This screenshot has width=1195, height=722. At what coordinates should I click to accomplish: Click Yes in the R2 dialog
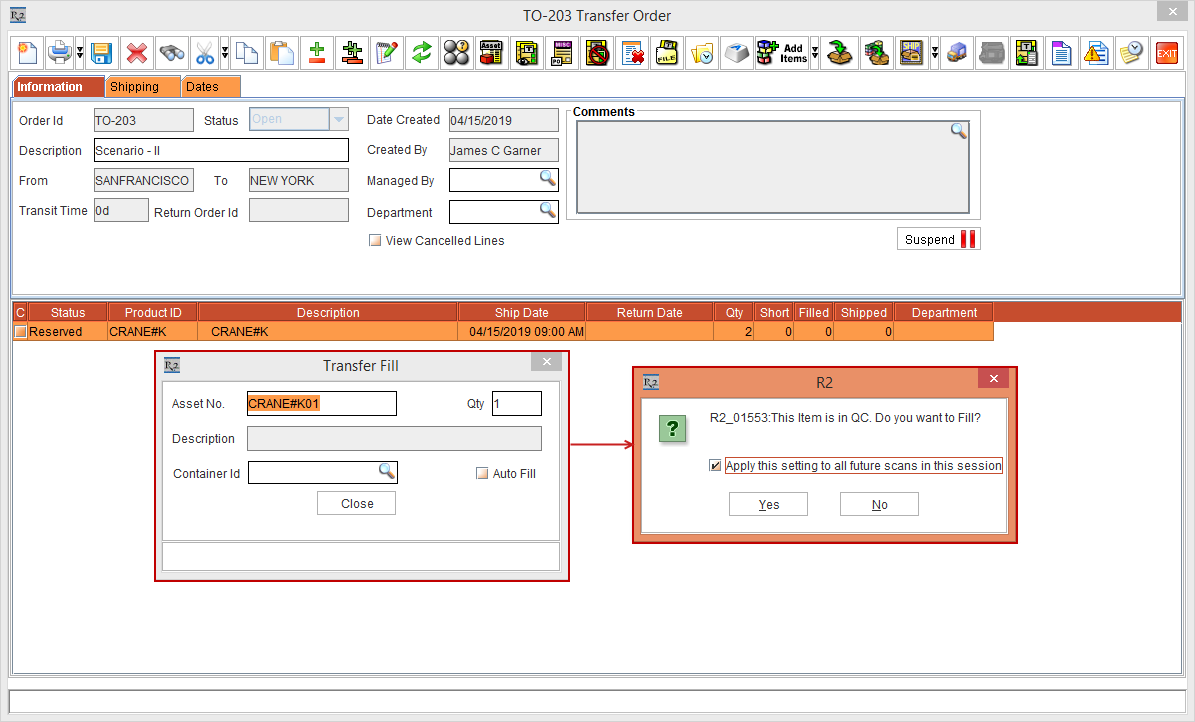(768, 505)
